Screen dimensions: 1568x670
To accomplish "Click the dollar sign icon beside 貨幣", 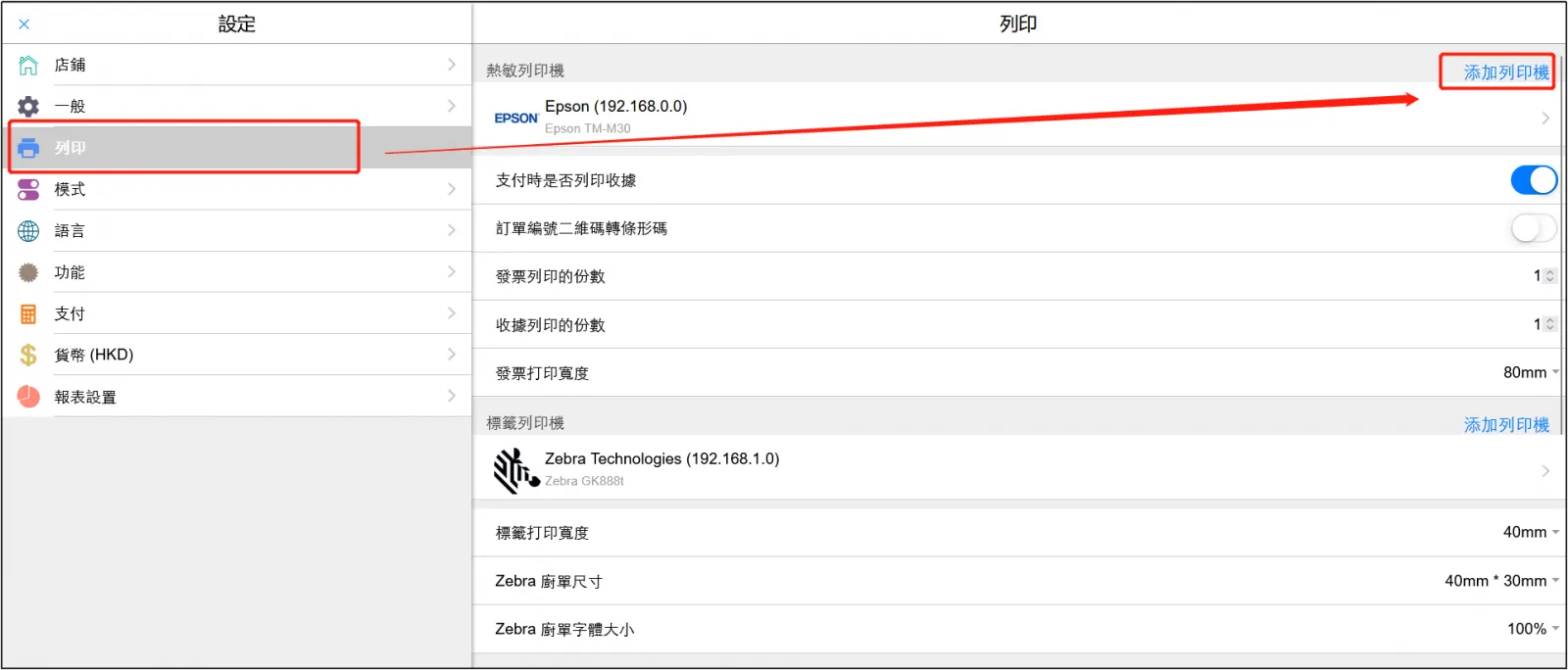I will [x=28, y=355].
